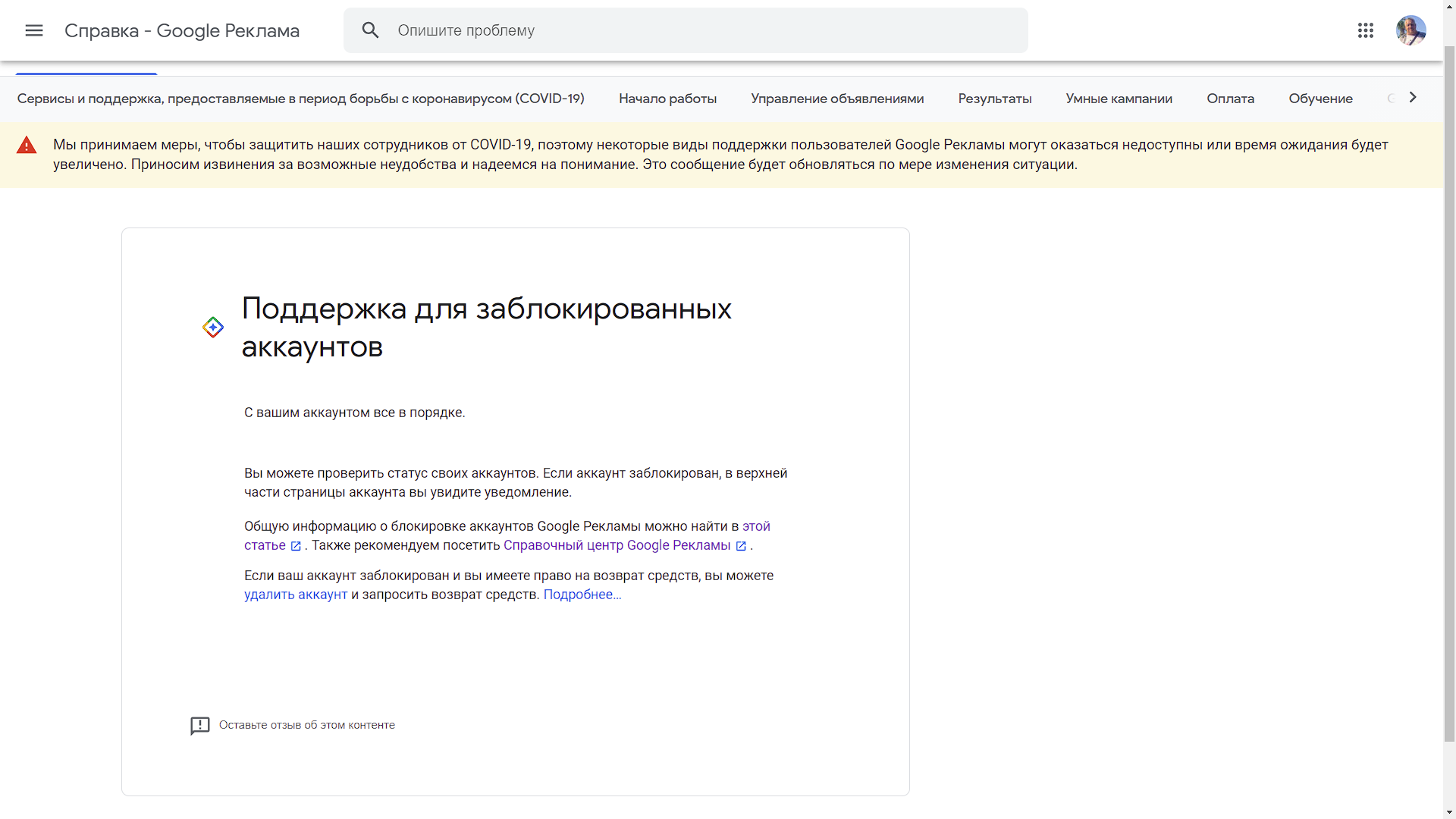
Task: Open the «Справочный центр Google Рекламы» link
Action: (x=617, y=545)
